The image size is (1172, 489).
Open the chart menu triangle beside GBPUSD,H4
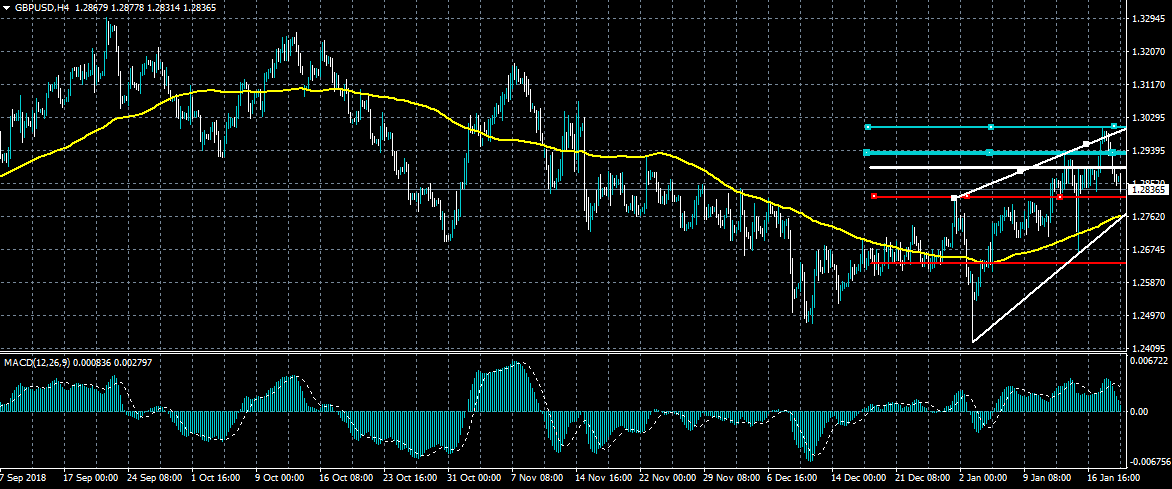(x=7, y=7)
